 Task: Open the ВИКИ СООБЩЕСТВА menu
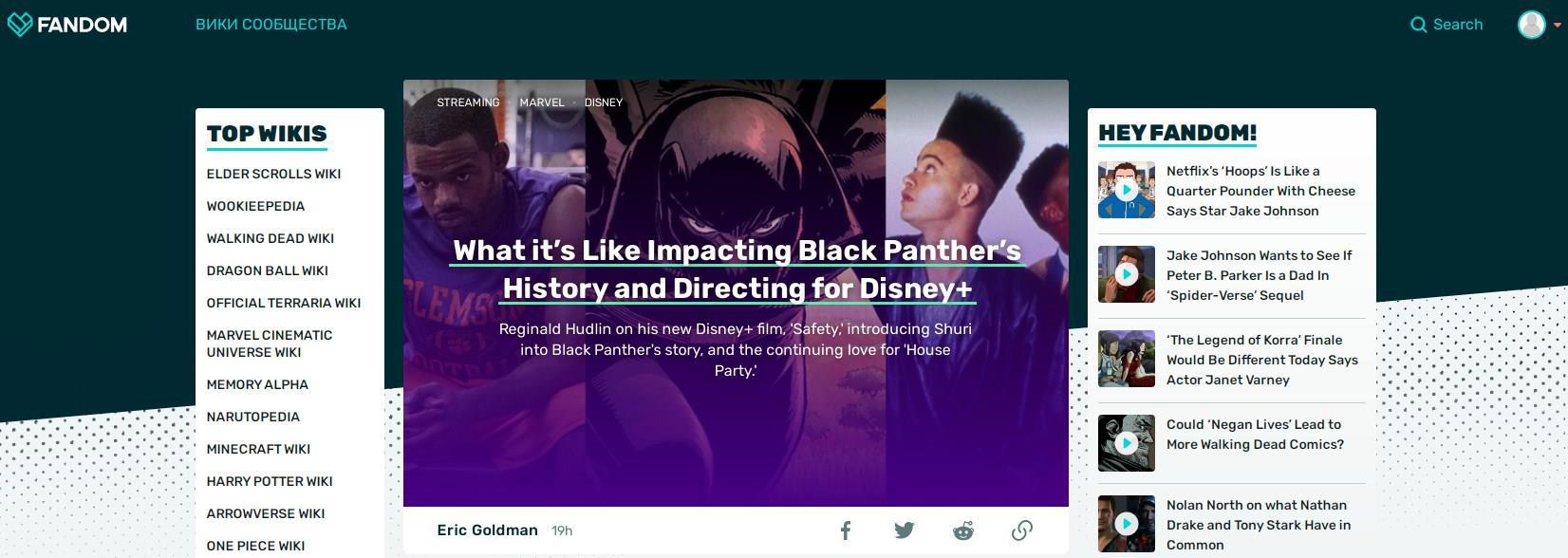click(x=271, y=25)
